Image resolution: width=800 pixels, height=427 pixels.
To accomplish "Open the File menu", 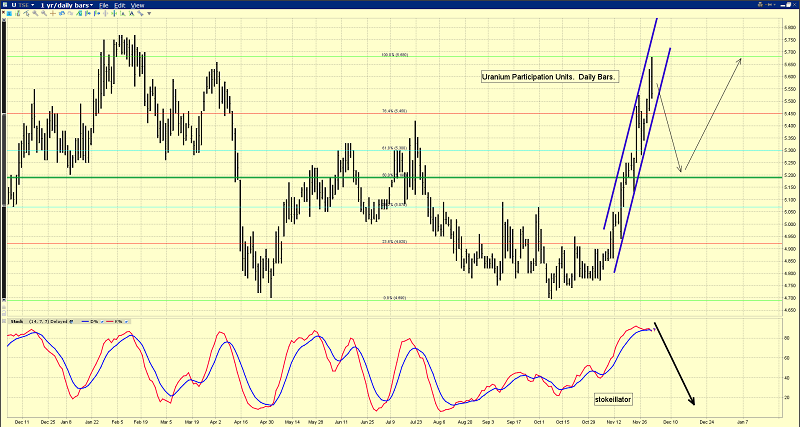I will point(103,5).
